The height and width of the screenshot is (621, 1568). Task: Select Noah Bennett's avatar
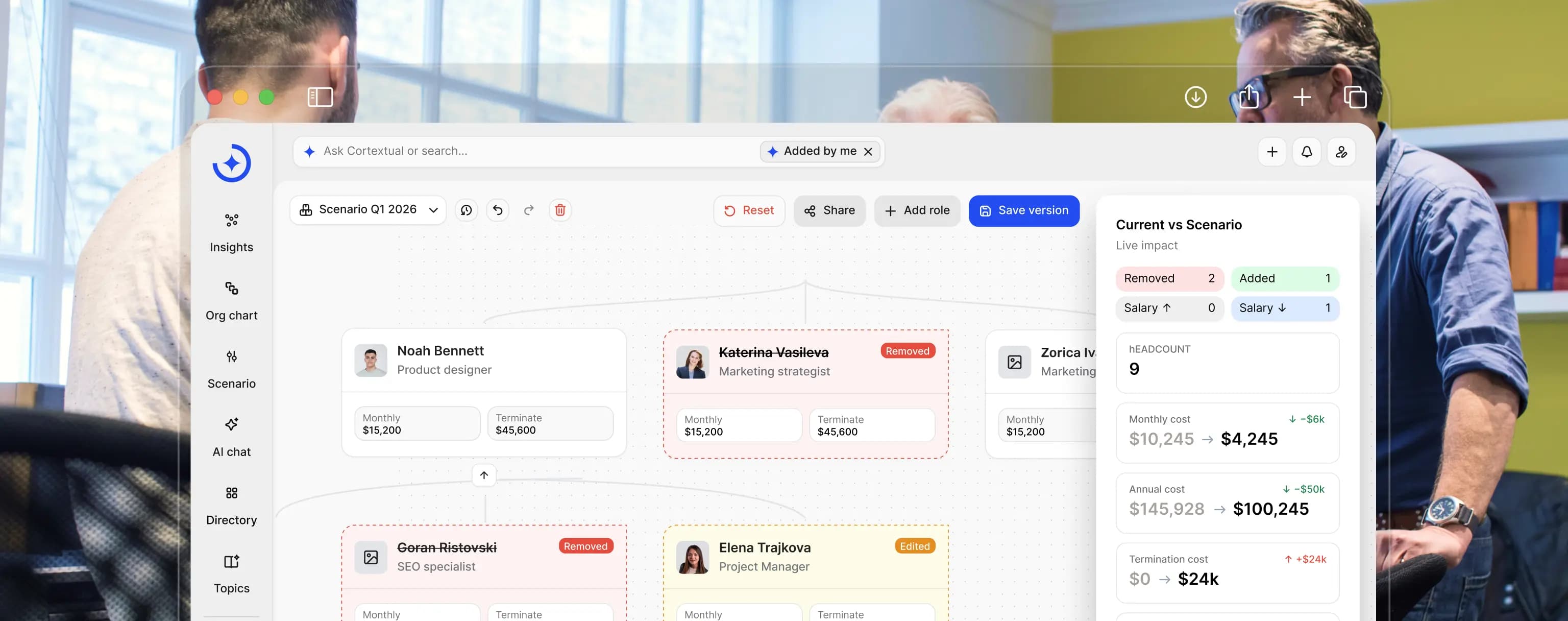371,361
